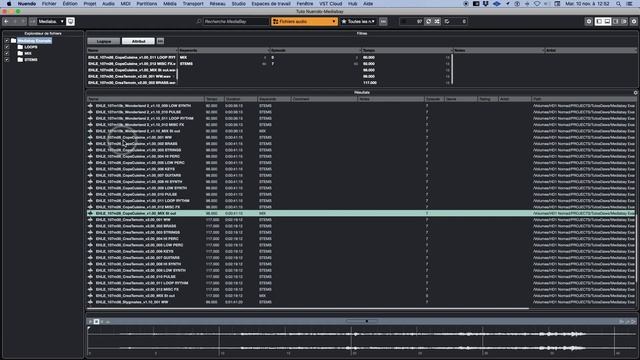
Task: Sort results by the Tempo column header
Action: (214, 99)
